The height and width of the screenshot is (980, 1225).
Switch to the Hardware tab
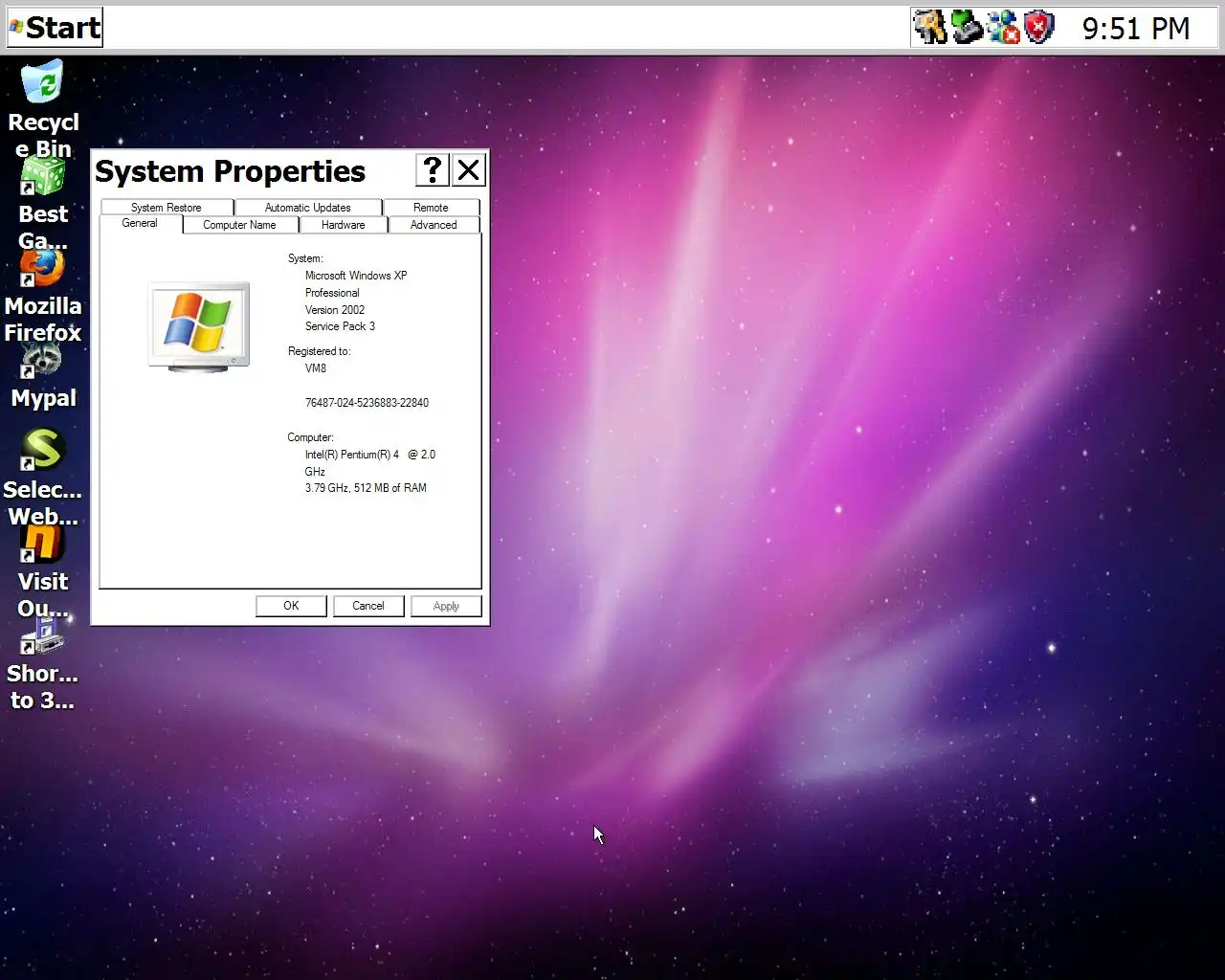point(344,225)
